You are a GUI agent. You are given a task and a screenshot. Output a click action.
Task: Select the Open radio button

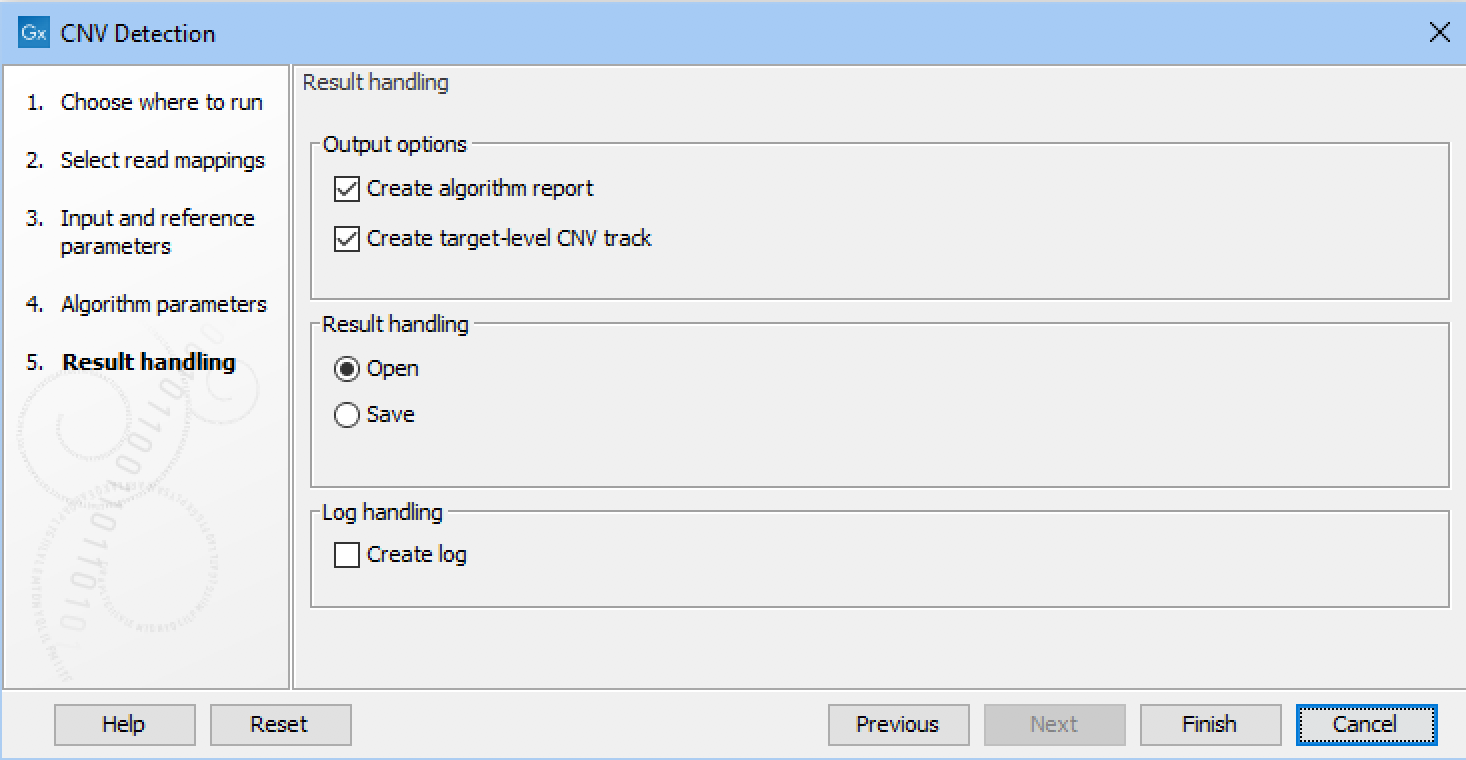click(x=346, y=368)
